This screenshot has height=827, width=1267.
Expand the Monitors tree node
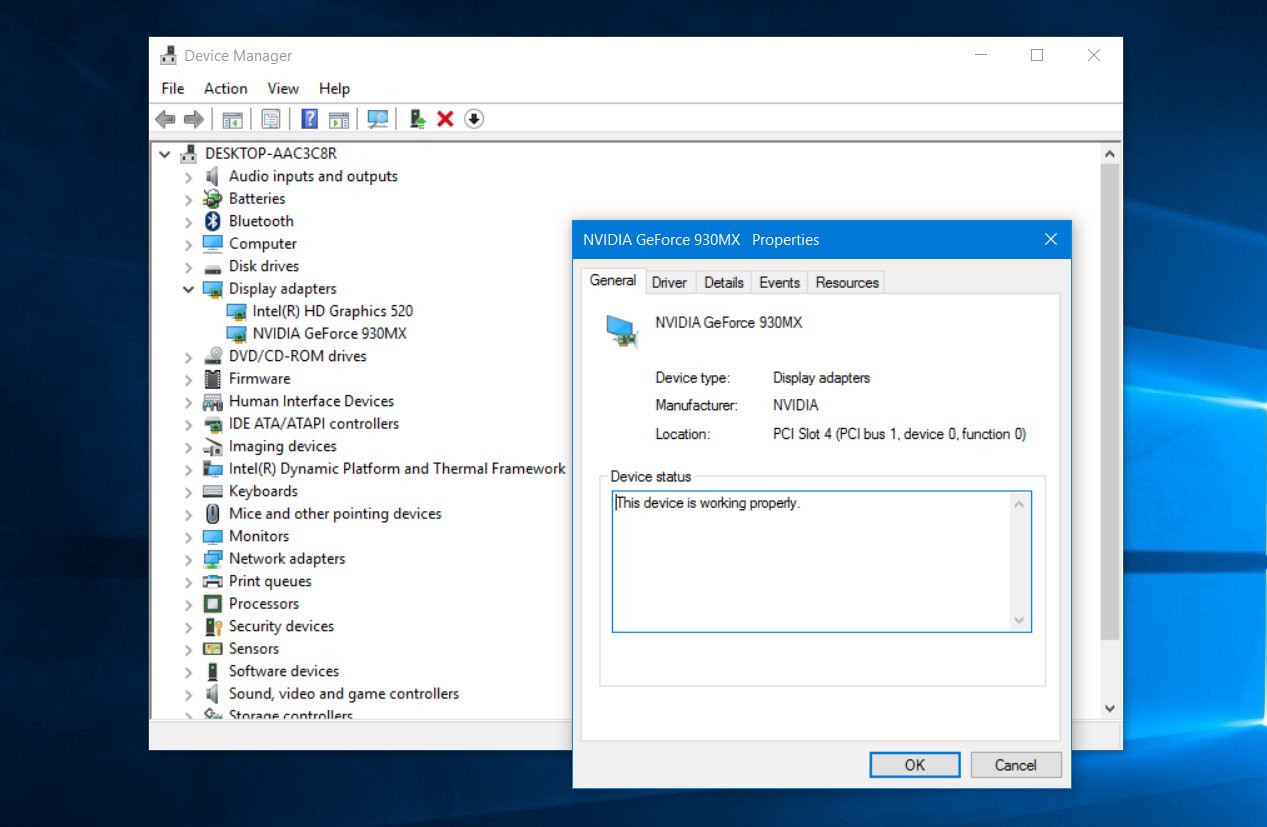click(x=189, y=536)
